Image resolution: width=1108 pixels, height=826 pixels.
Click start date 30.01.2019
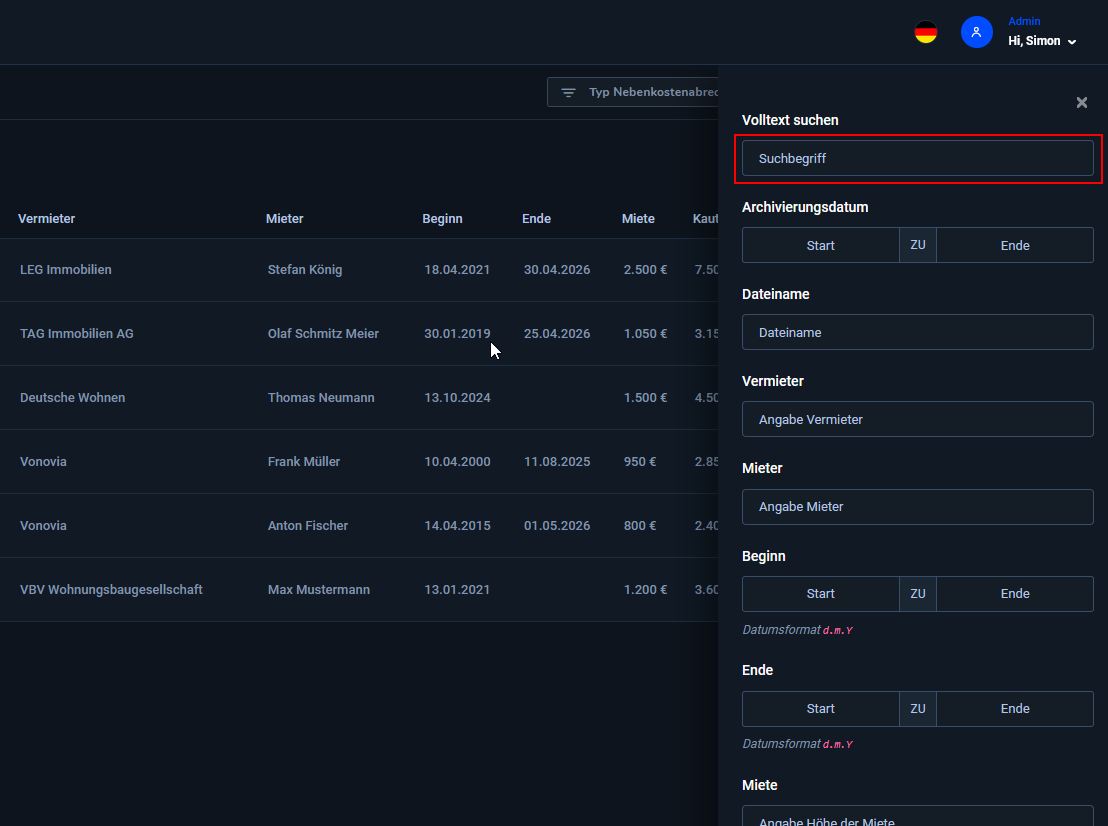(457, 334)
